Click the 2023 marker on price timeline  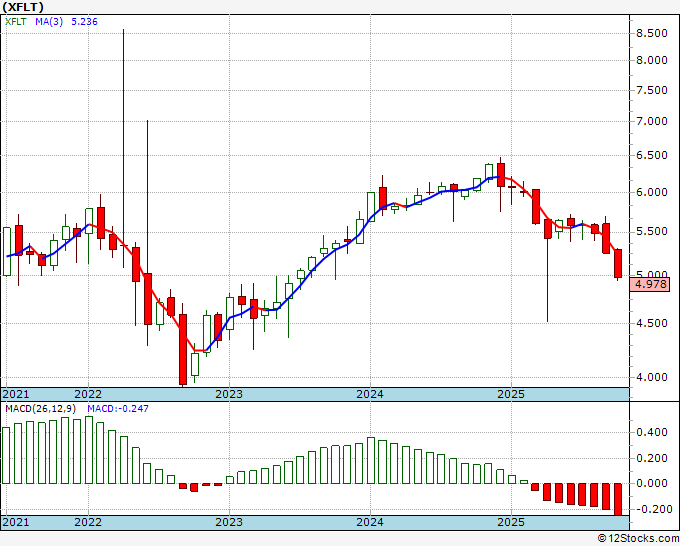[x=229, y=394]
